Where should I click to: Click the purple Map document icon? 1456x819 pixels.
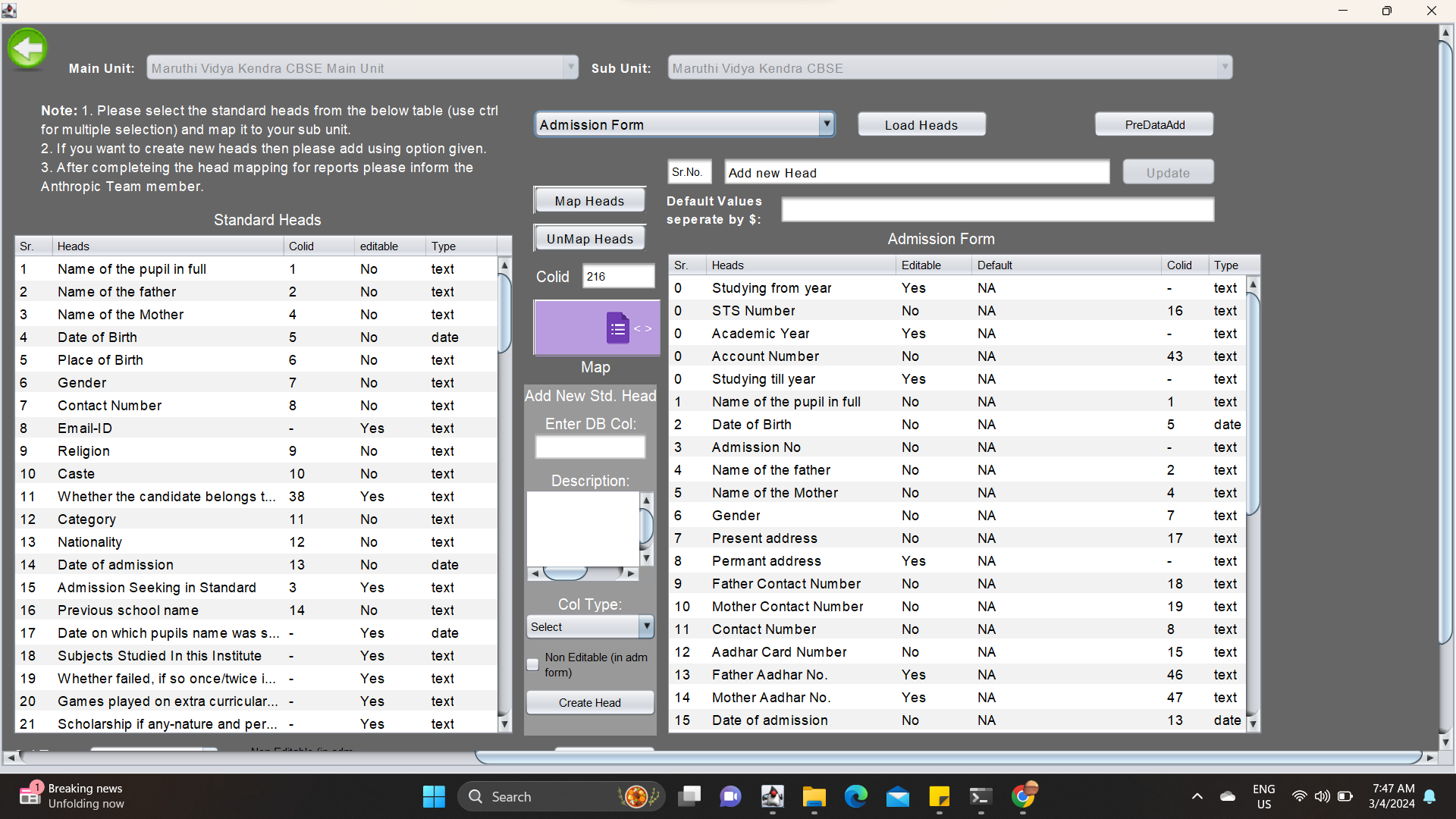coord(617,328)
